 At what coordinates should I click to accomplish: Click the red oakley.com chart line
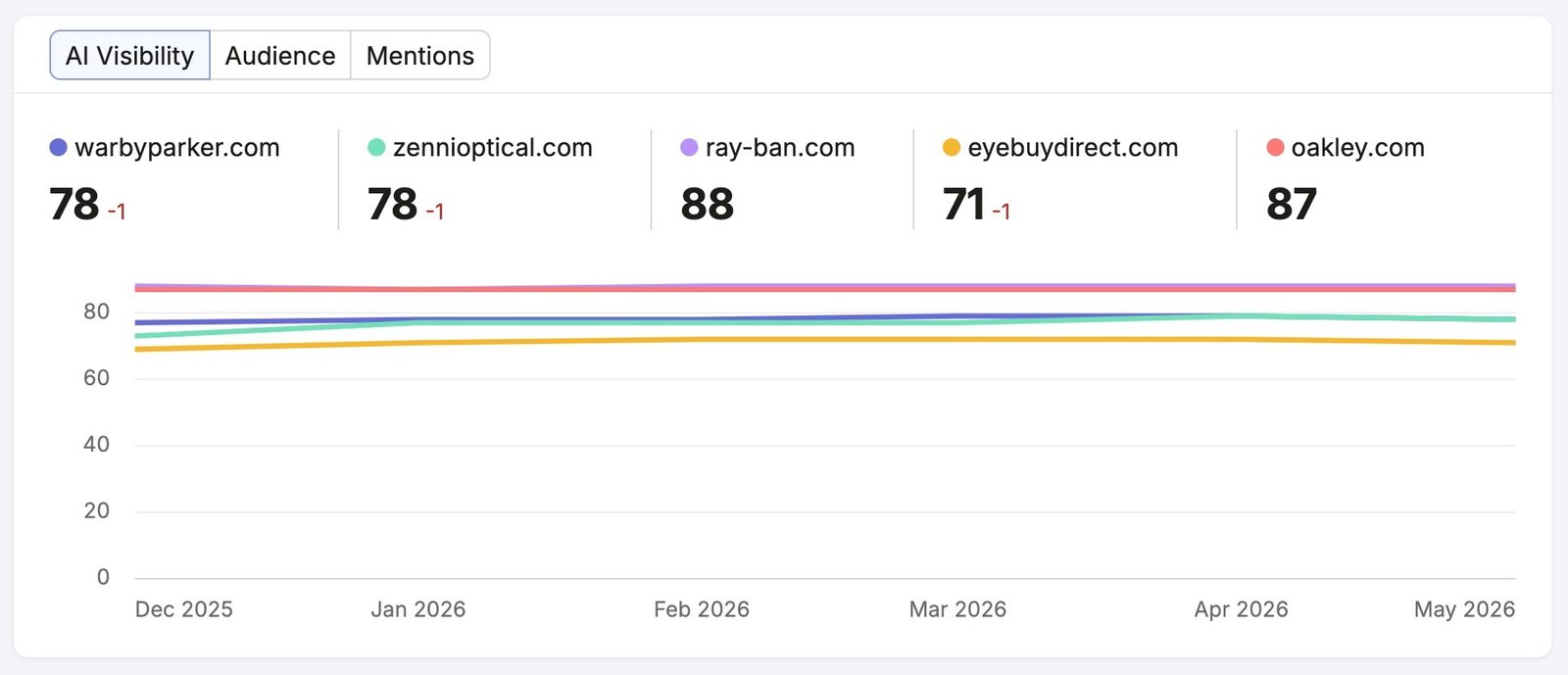tap(825, 289)
